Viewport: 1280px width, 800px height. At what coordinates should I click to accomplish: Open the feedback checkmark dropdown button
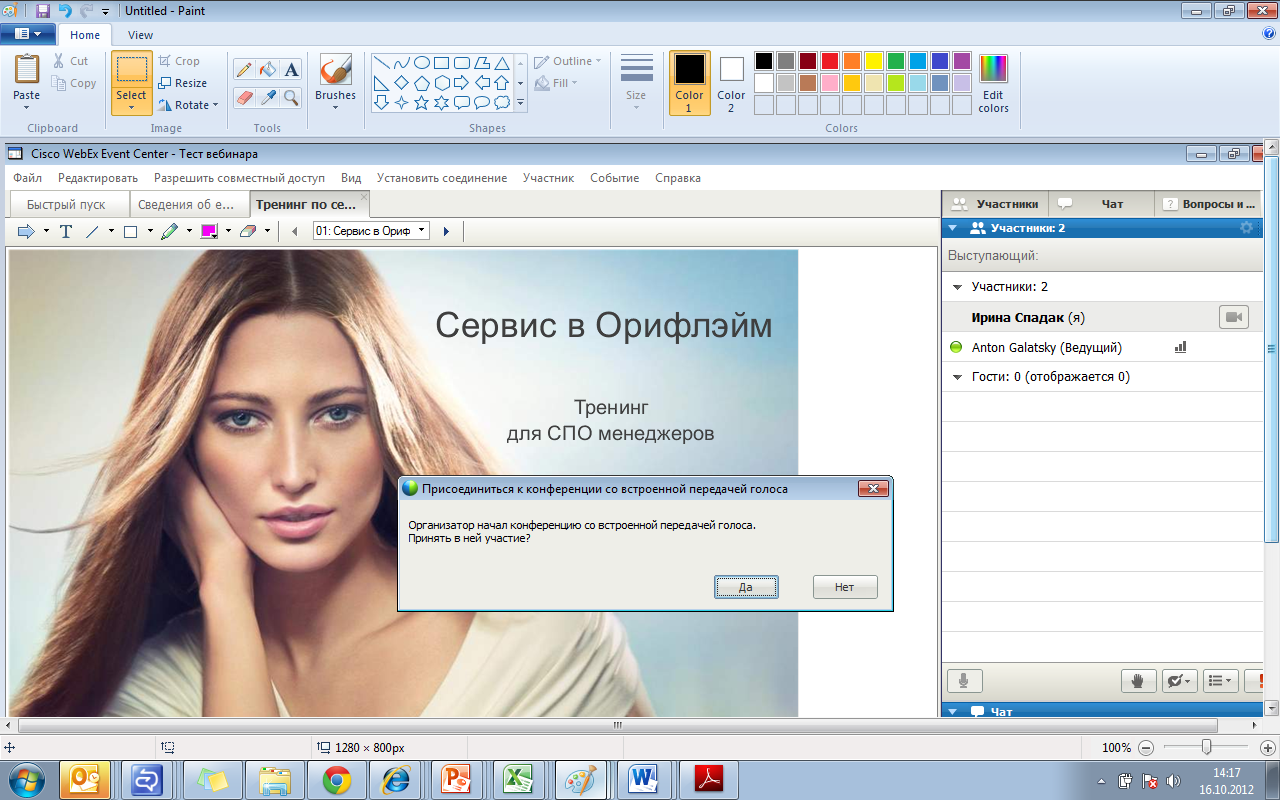coord(1180,681)
